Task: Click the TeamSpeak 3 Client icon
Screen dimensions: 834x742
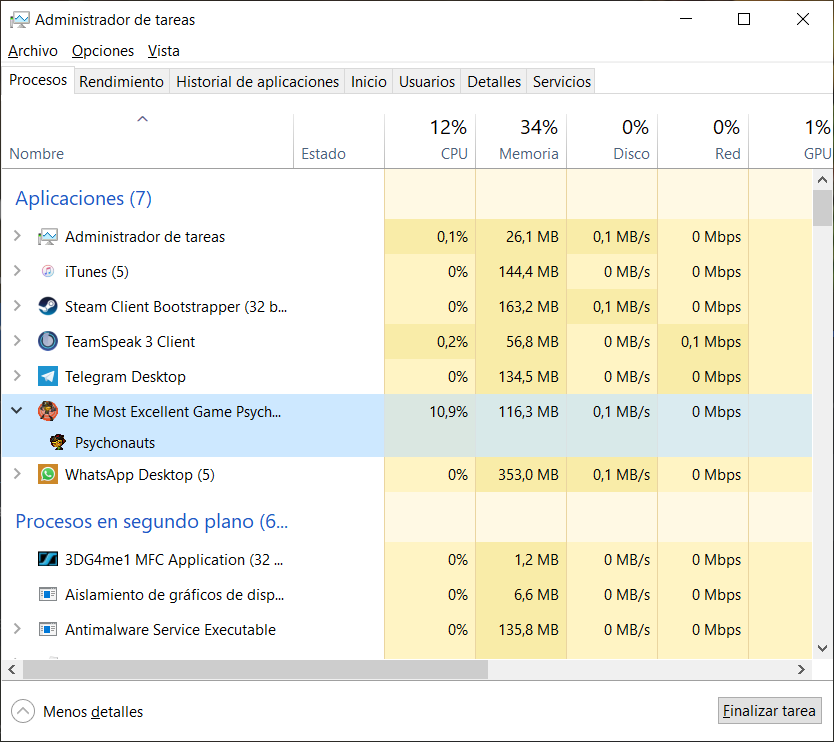Action: coord(47,341)
